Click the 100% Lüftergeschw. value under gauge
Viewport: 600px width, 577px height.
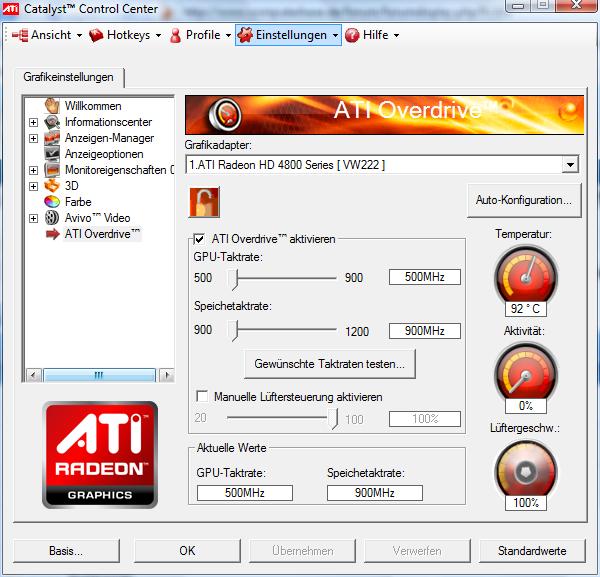525,503
